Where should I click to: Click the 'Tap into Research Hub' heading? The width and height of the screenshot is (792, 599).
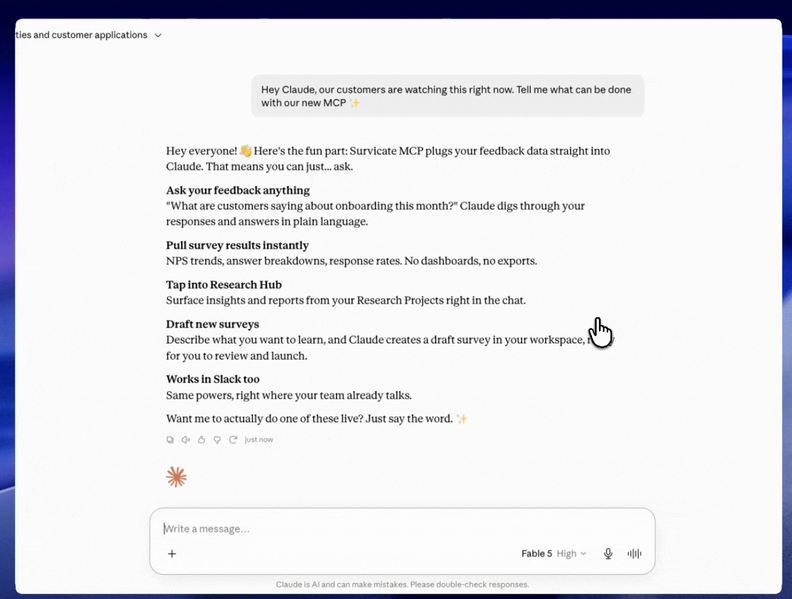tap(224, 285)
